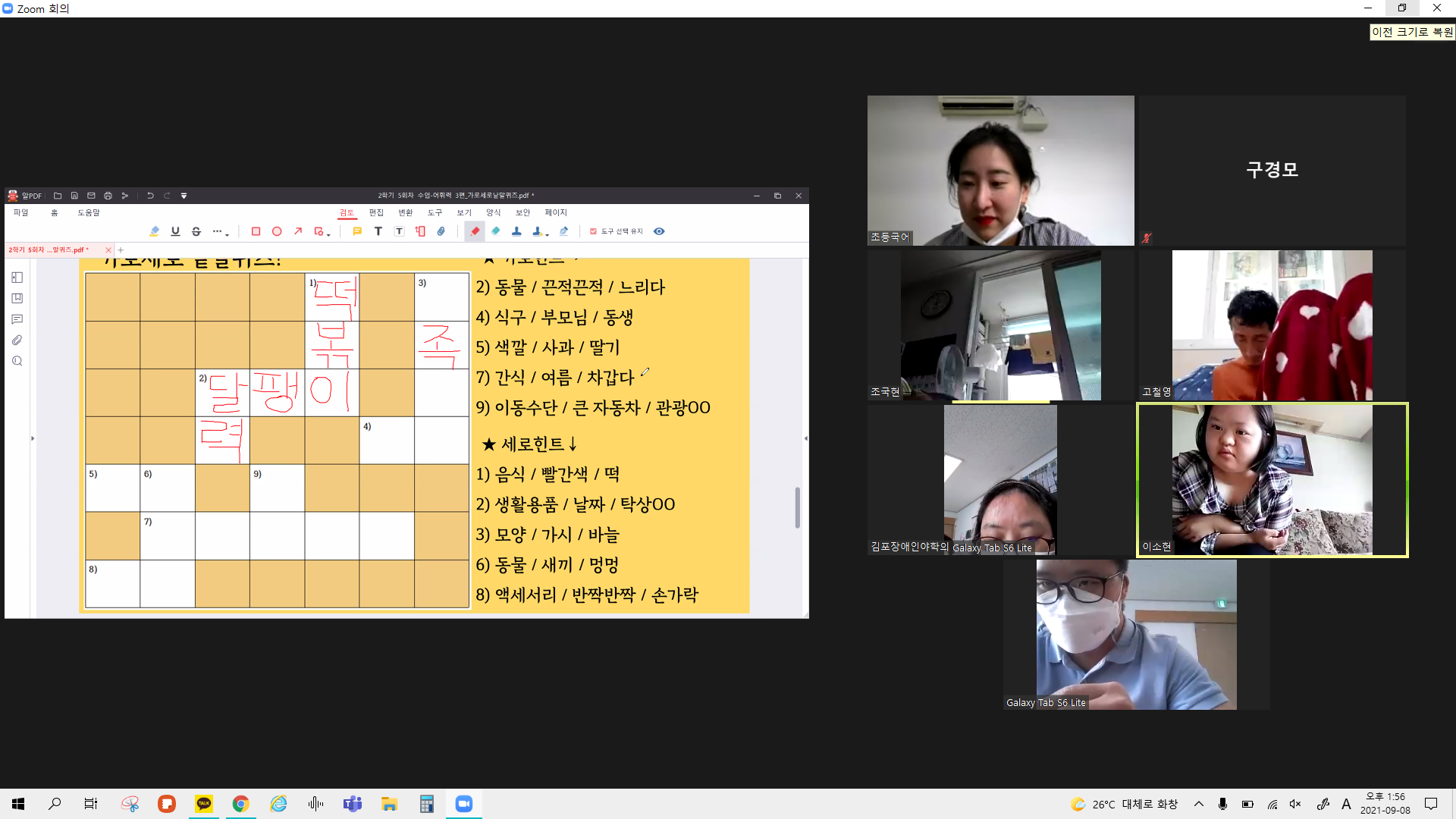Click the share icon in ALPDF title bar

pyautogui.click(x=125, y=196)
